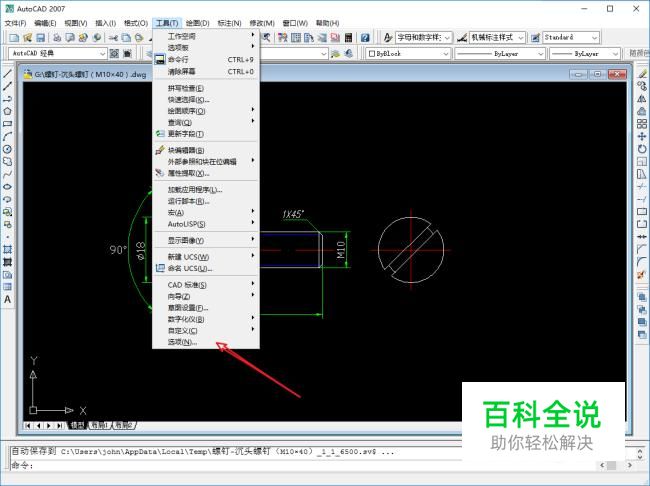Expand the AutoLISP(S) submenu

click(x=206, y=224)
